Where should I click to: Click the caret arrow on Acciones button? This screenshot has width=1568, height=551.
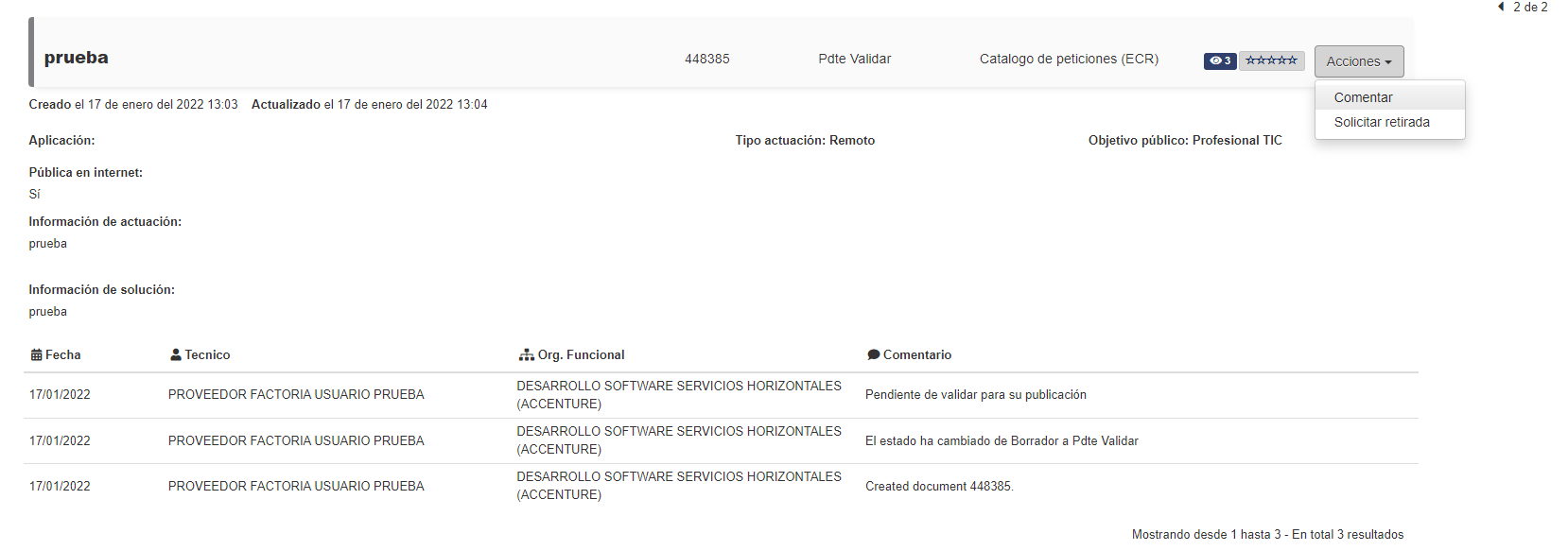click(x=1388, y=62)
